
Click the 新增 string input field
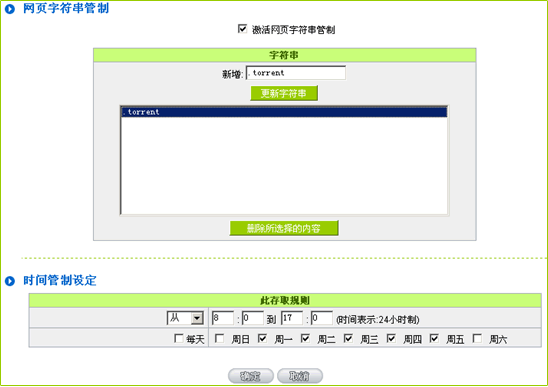pos(296,73)
